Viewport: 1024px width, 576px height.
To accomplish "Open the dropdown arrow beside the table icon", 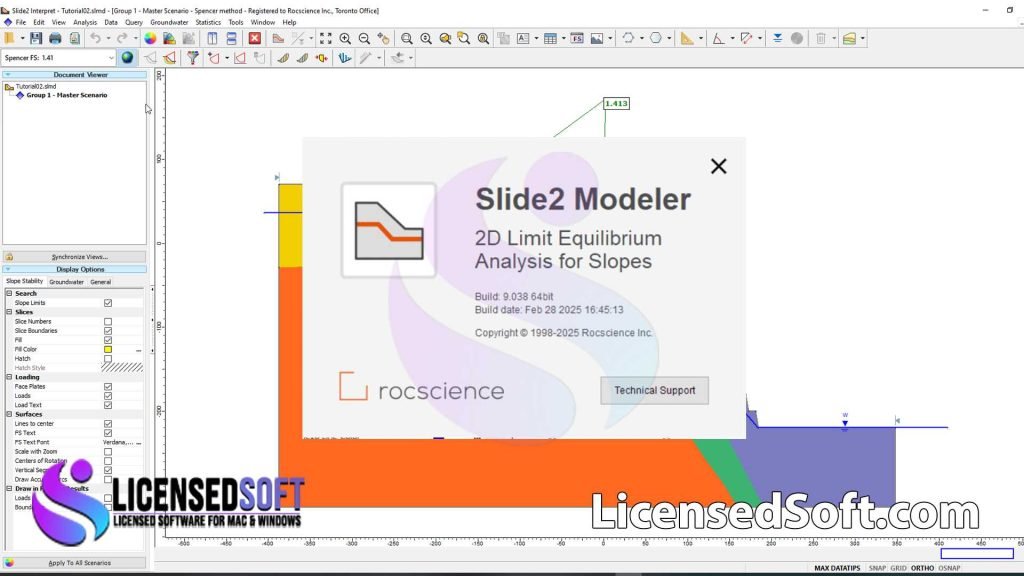I will pos(563,39).
